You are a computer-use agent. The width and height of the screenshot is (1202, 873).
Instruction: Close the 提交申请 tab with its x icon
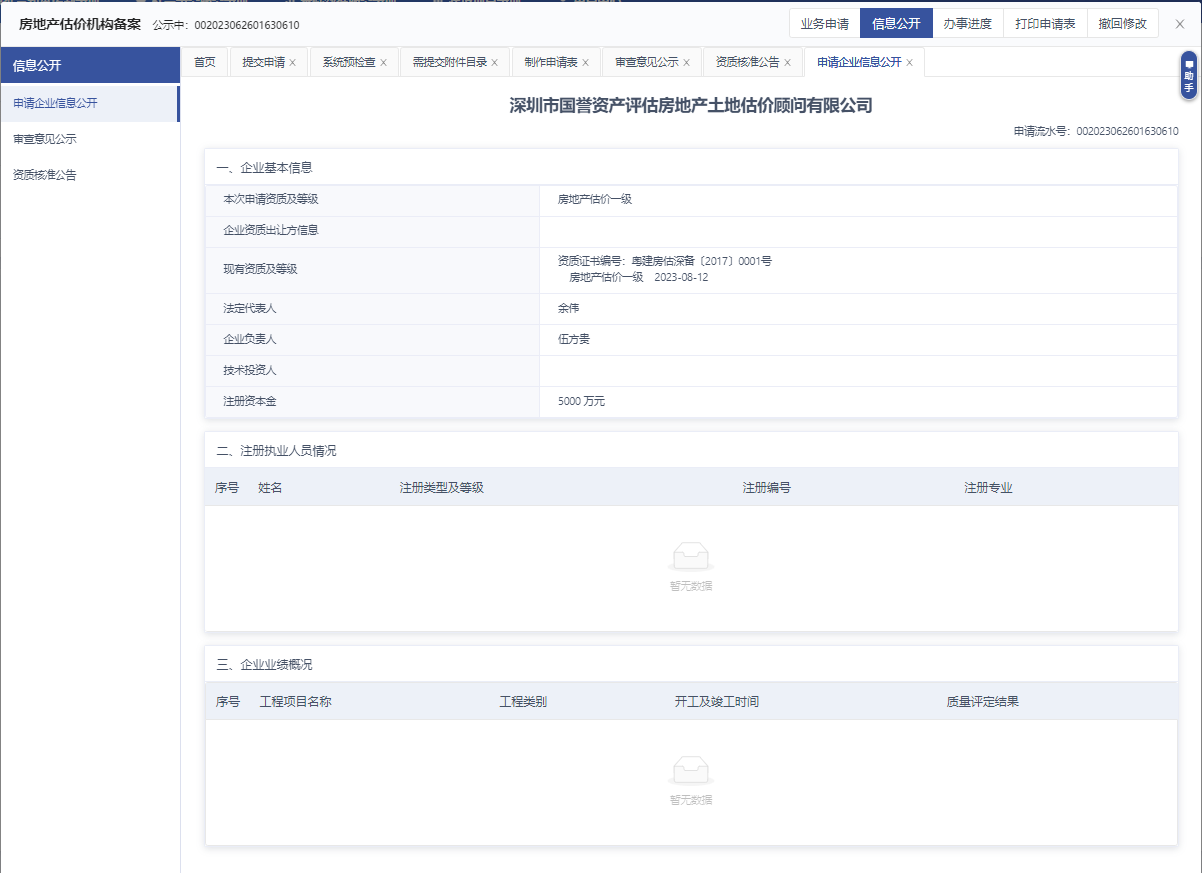point(293,63)
